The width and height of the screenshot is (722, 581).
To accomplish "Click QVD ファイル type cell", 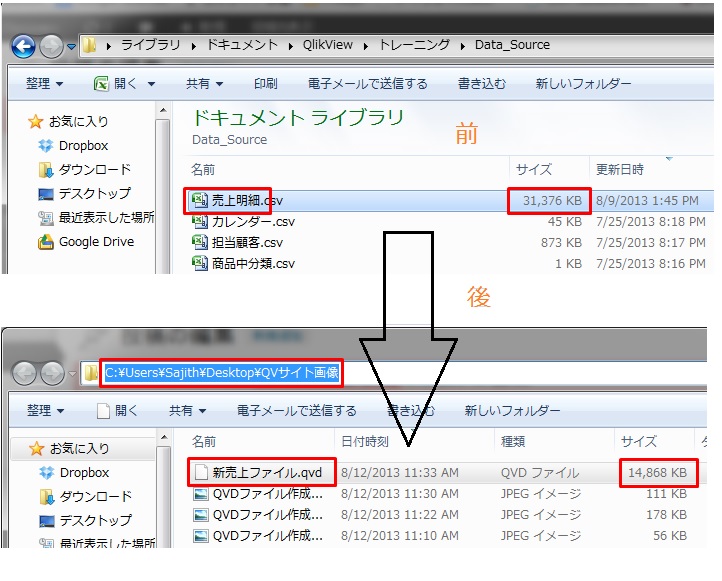I will click(540, 473).
